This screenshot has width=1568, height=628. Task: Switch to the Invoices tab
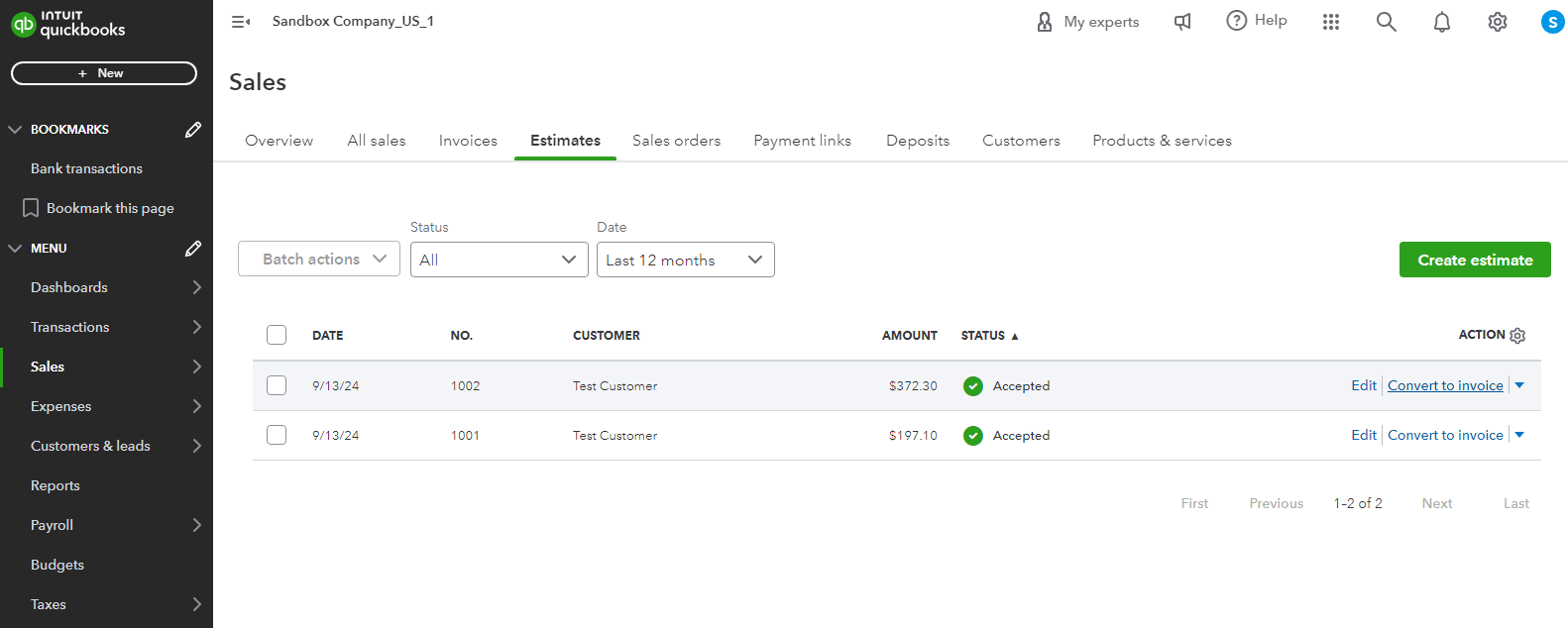tap(468, 141)
